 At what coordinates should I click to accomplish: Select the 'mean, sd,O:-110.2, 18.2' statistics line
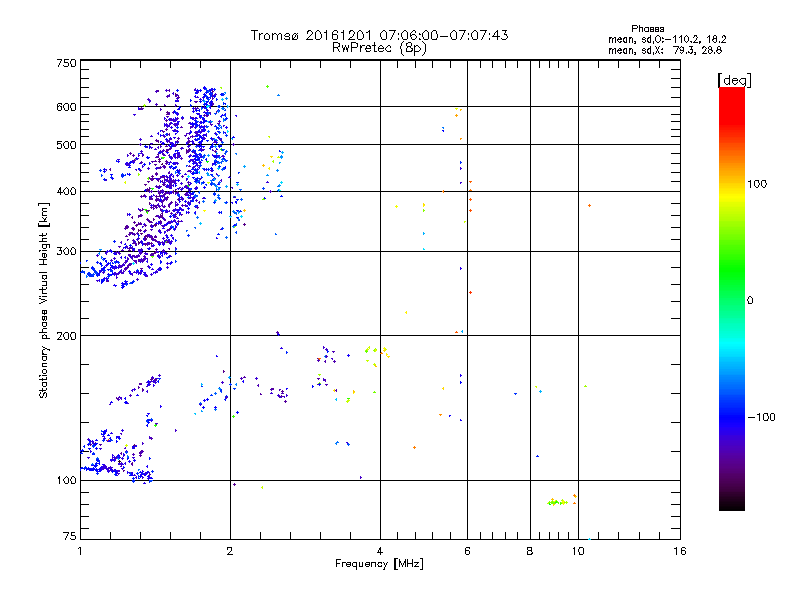click(x=667, y=39)
